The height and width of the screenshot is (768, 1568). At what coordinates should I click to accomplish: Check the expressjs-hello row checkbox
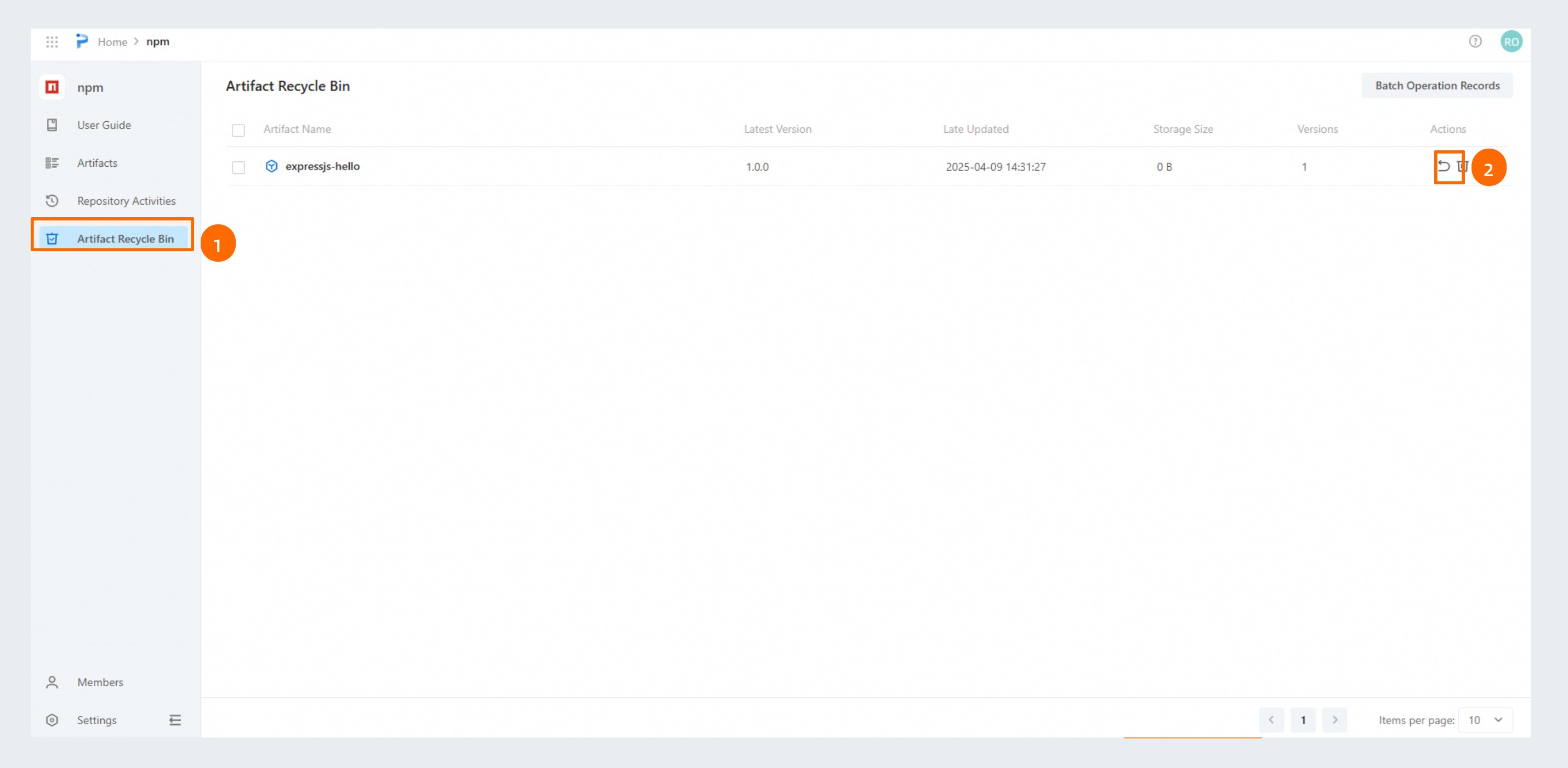[x=238, y=167]
